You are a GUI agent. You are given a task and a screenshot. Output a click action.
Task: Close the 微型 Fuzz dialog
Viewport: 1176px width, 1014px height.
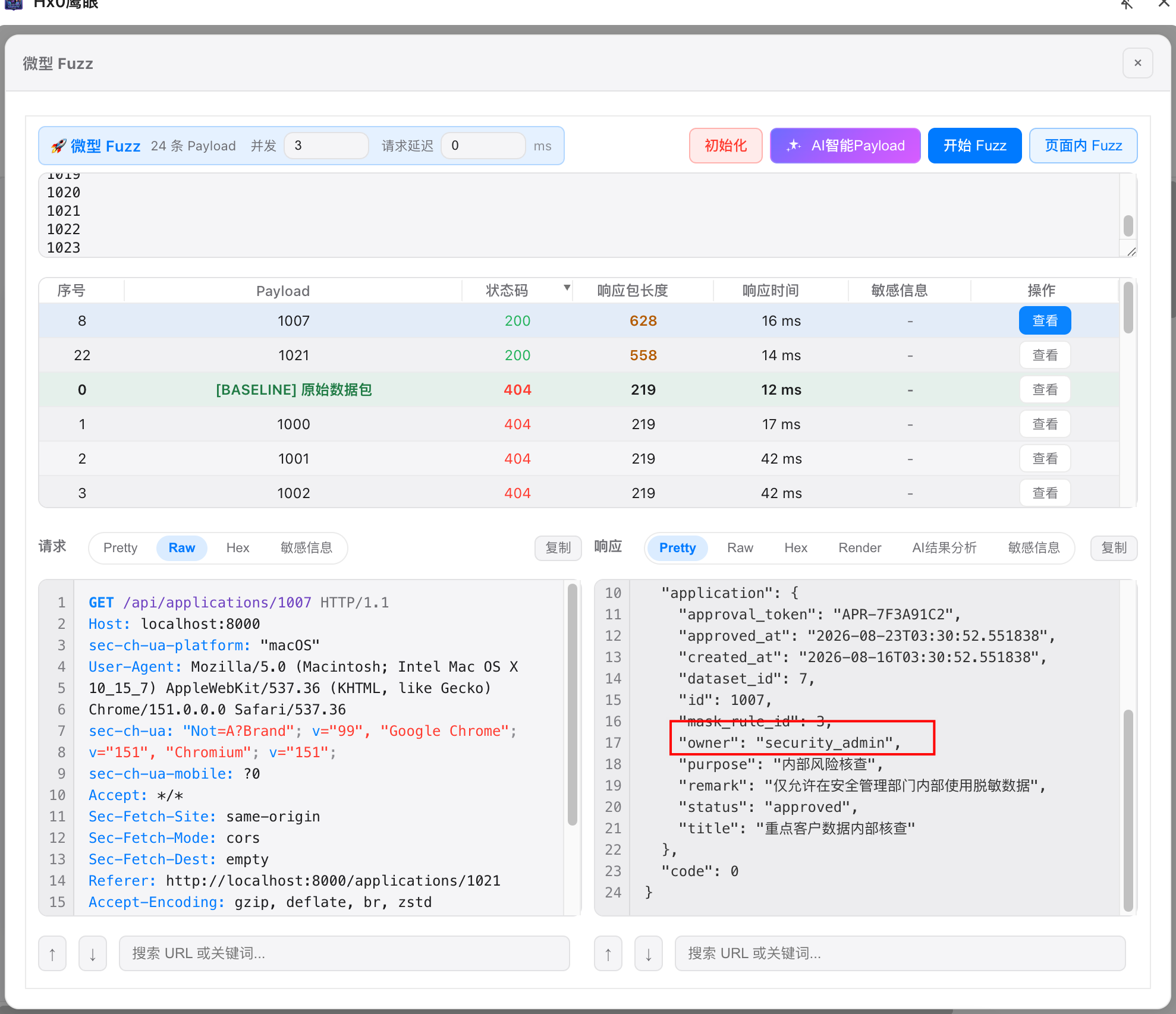click(1137, 63)
